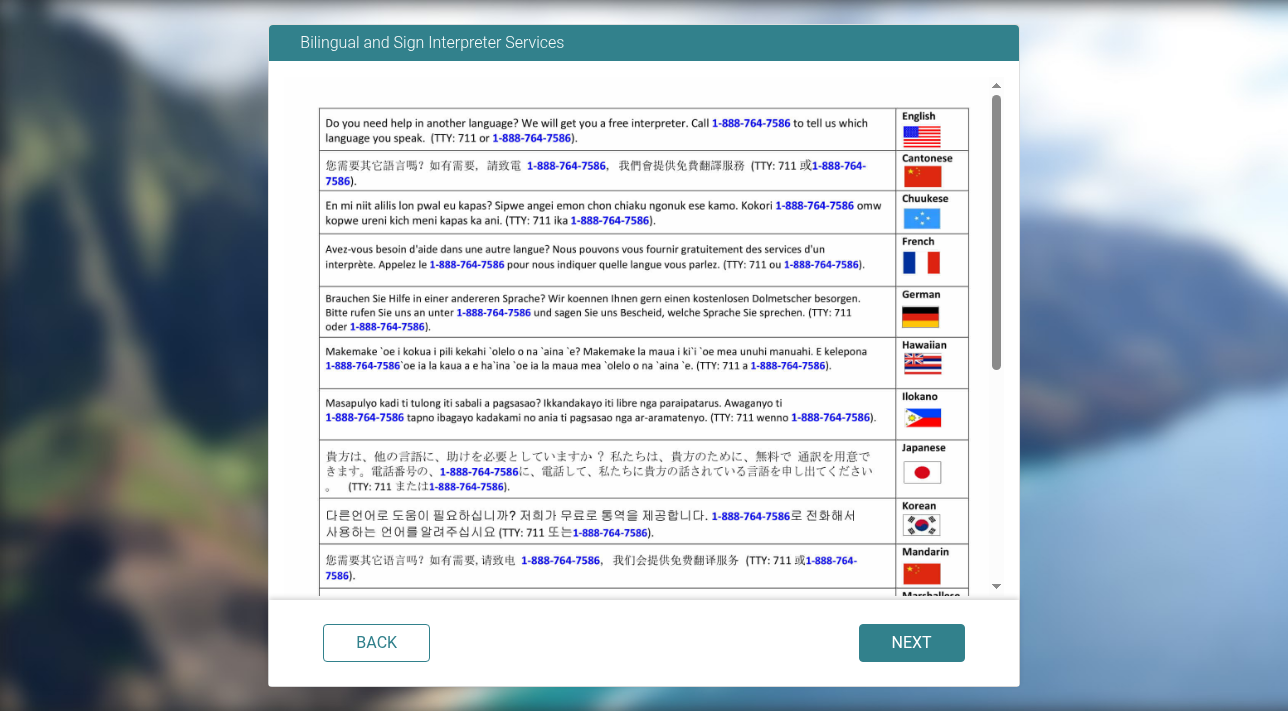Screen dimensions: 1288x711
Task: Click the 'Cantonese' language label
Action: click(x=927, y=158)
